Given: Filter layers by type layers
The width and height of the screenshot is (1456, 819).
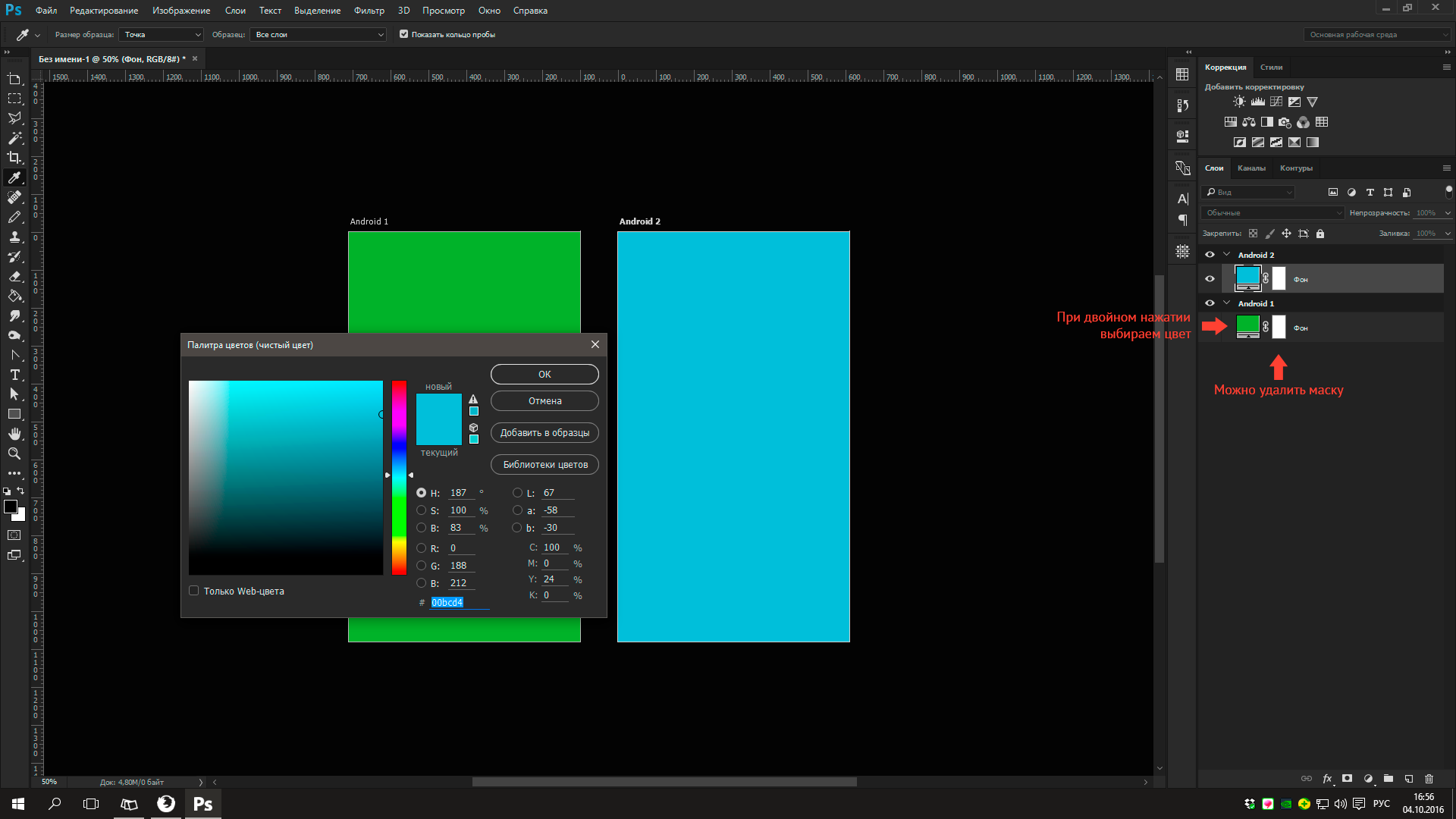Looking at the screenshot, I should click(1370, 193).
